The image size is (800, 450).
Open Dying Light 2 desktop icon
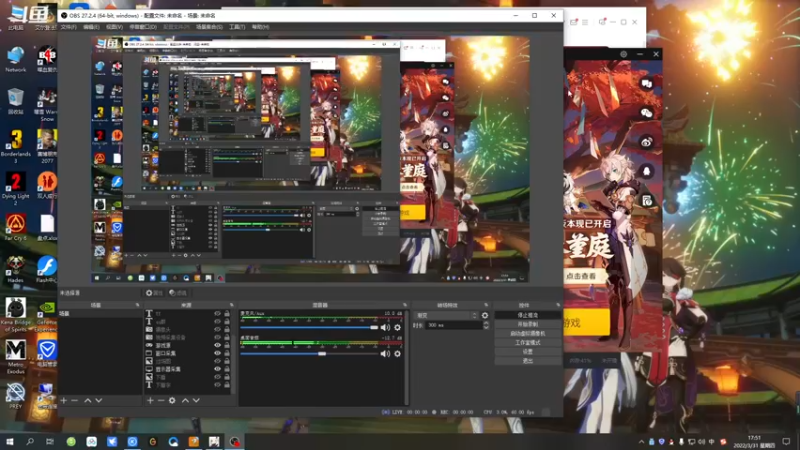[16, 188]
